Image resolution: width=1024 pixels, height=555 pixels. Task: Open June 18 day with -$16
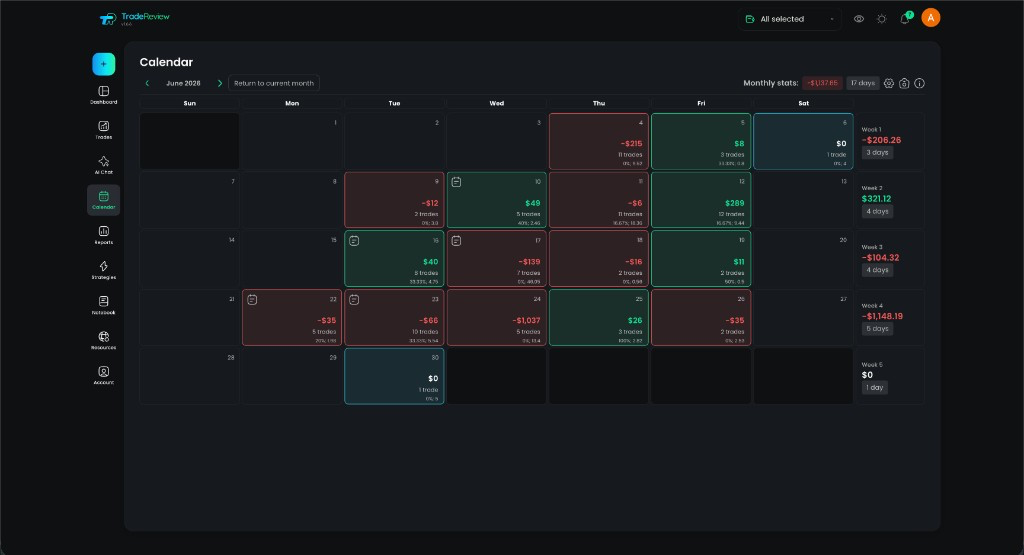coord(599,259)
